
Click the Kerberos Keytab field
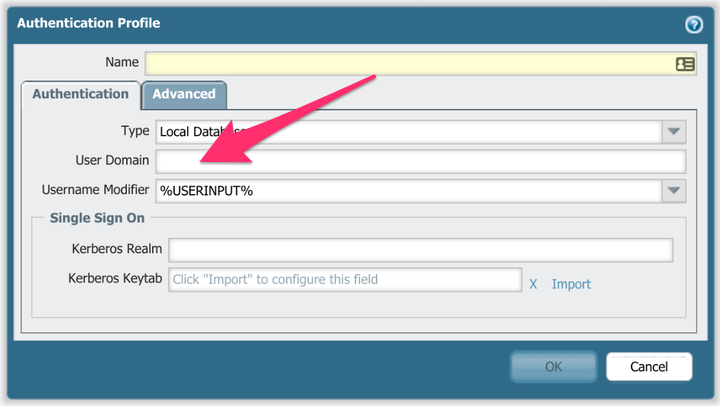pos(345,280)
